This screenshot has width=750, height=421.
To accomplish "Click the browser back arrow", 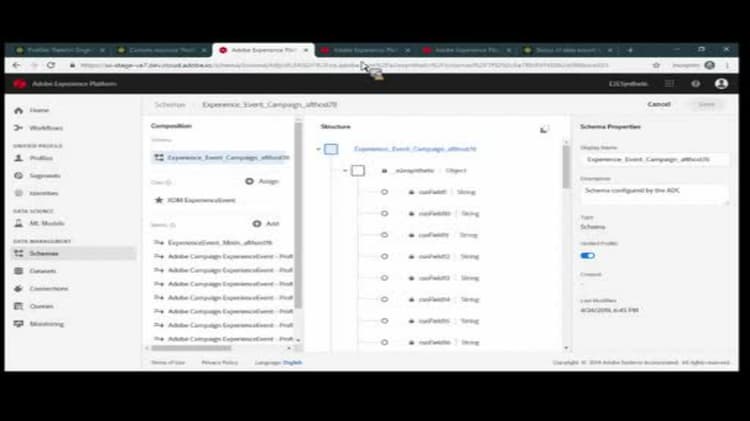I will pyautogui.click(x=17, y=65).
